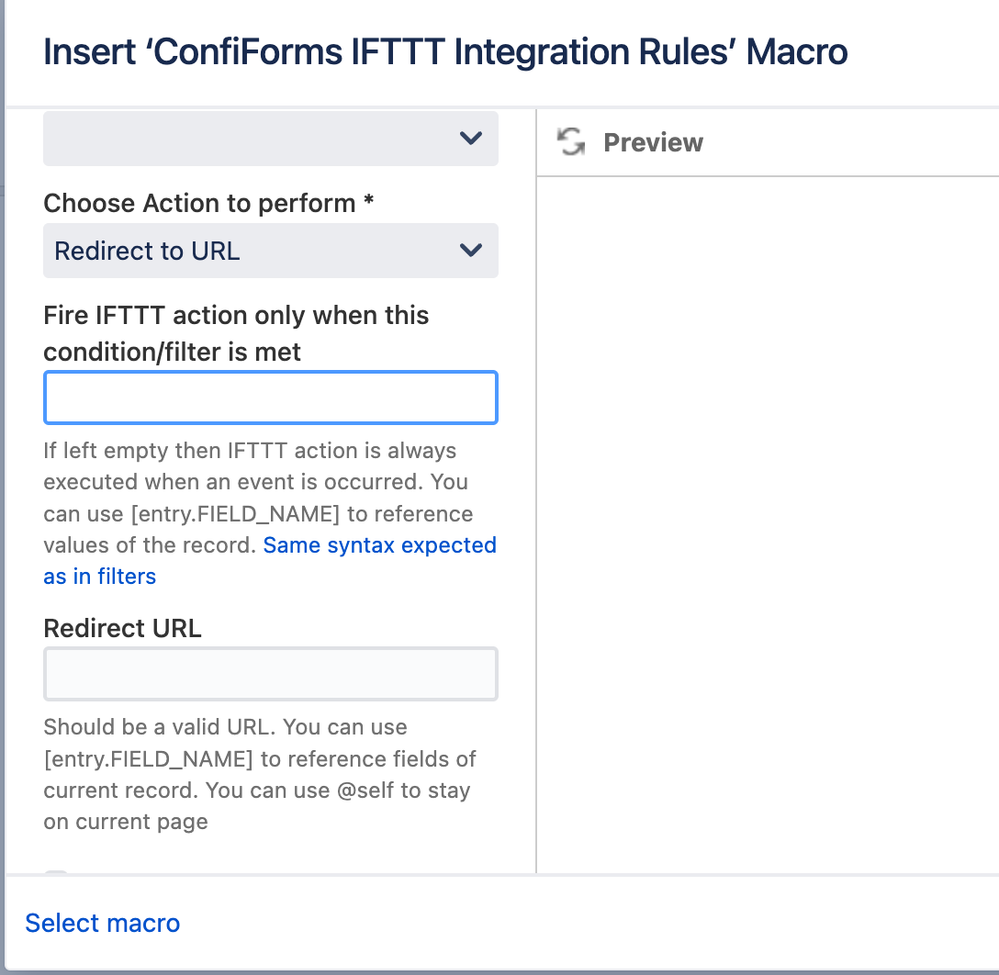This screenshot has width=999, height=975.
Task: Click the 'Redirect URL' field label
Action: point(122,628)
